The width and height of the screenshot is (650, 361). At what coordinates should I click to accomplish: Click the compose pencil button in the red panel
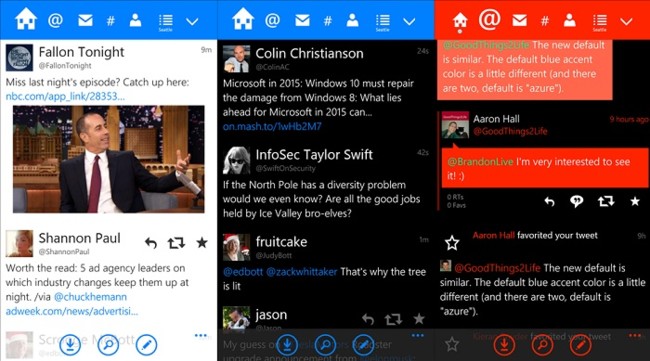(x=580, y=344)
